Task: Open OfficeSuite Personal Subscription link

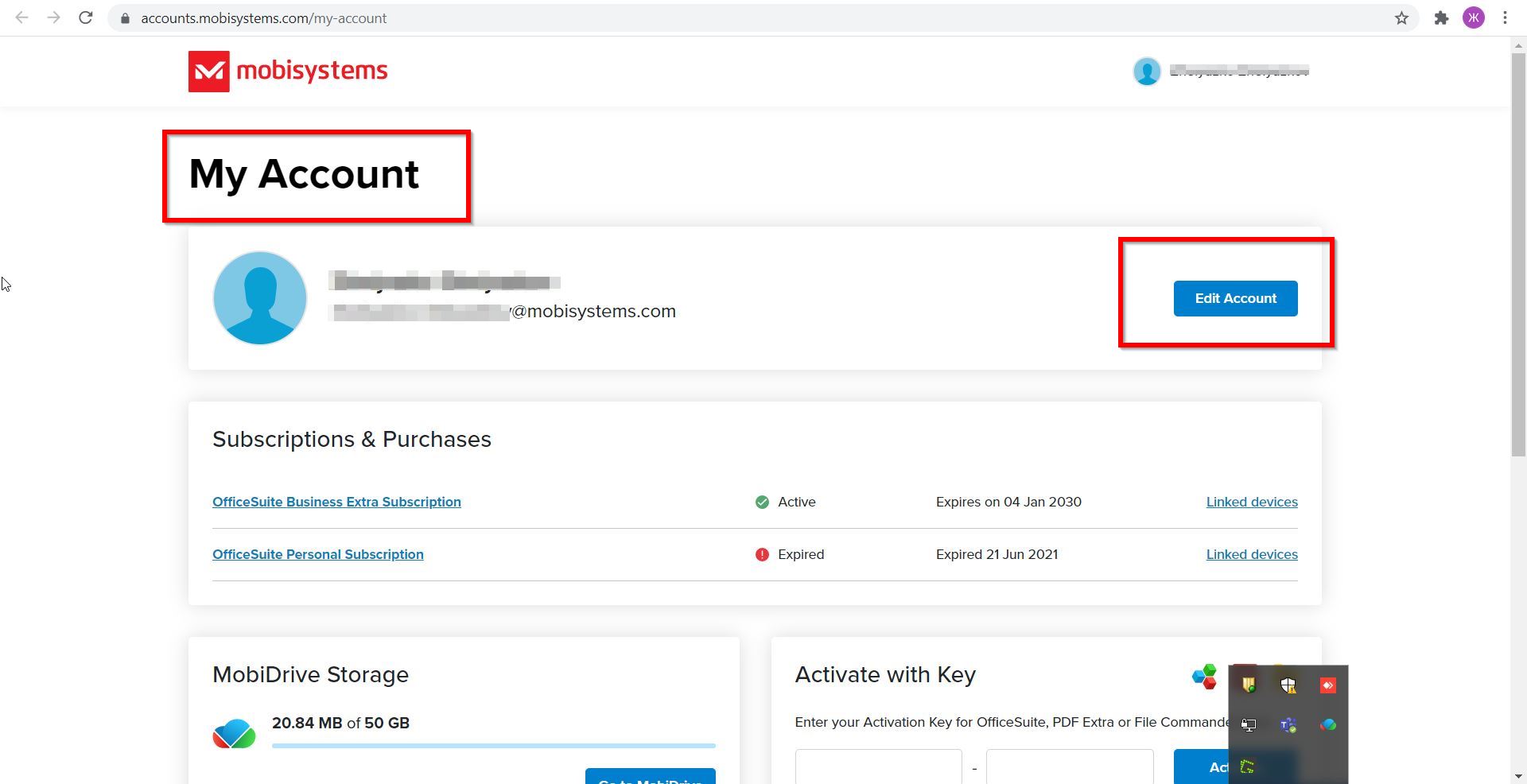Action: pos(318,554)
